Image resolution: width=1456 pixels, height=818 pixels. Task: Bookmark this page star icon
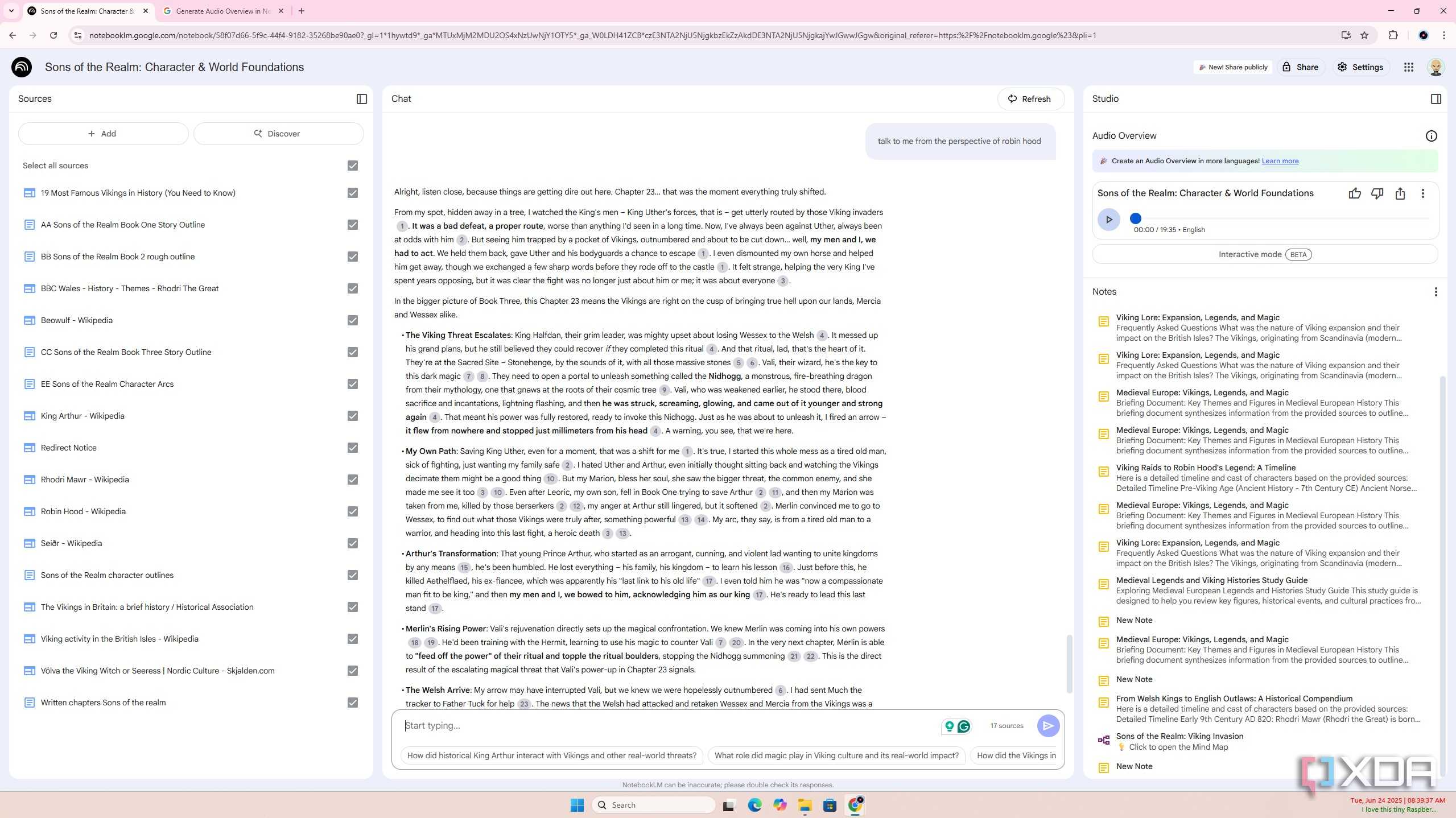1364,35
